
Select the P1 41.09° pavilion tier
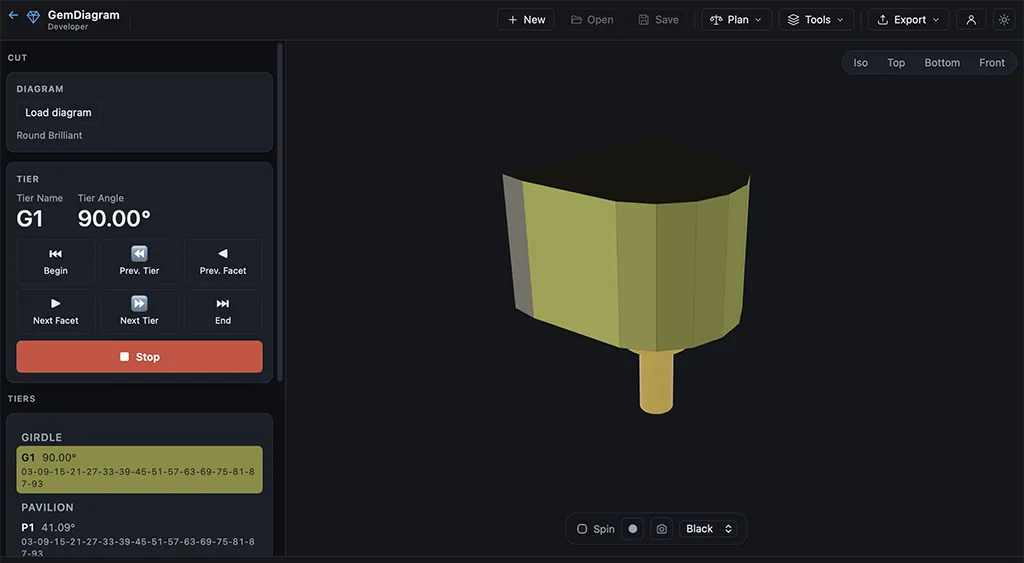pyautogui.click(x=139, y=539)
